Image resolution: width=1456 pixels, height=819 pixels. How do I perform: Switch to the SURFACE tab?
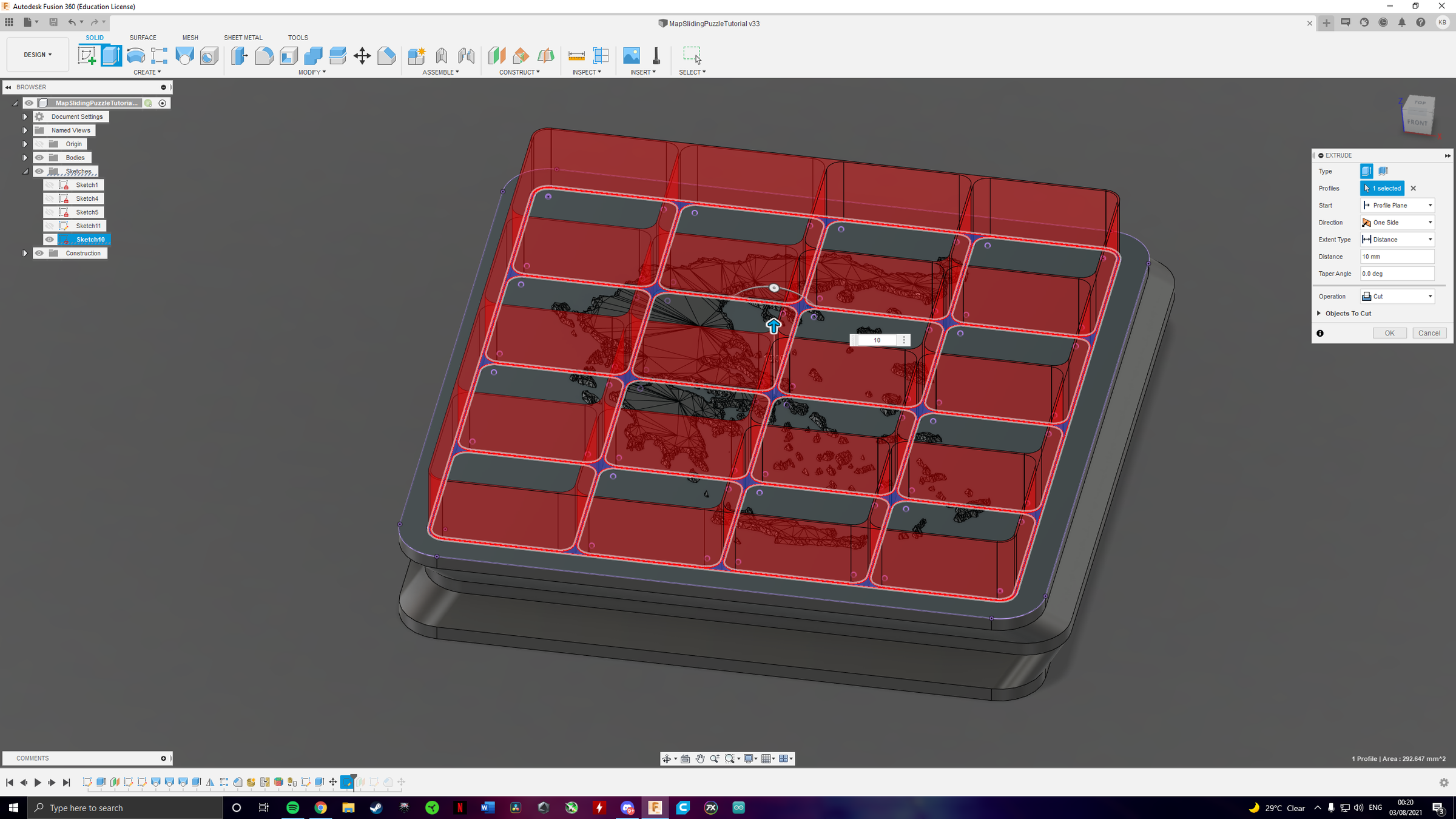(143, 37)
